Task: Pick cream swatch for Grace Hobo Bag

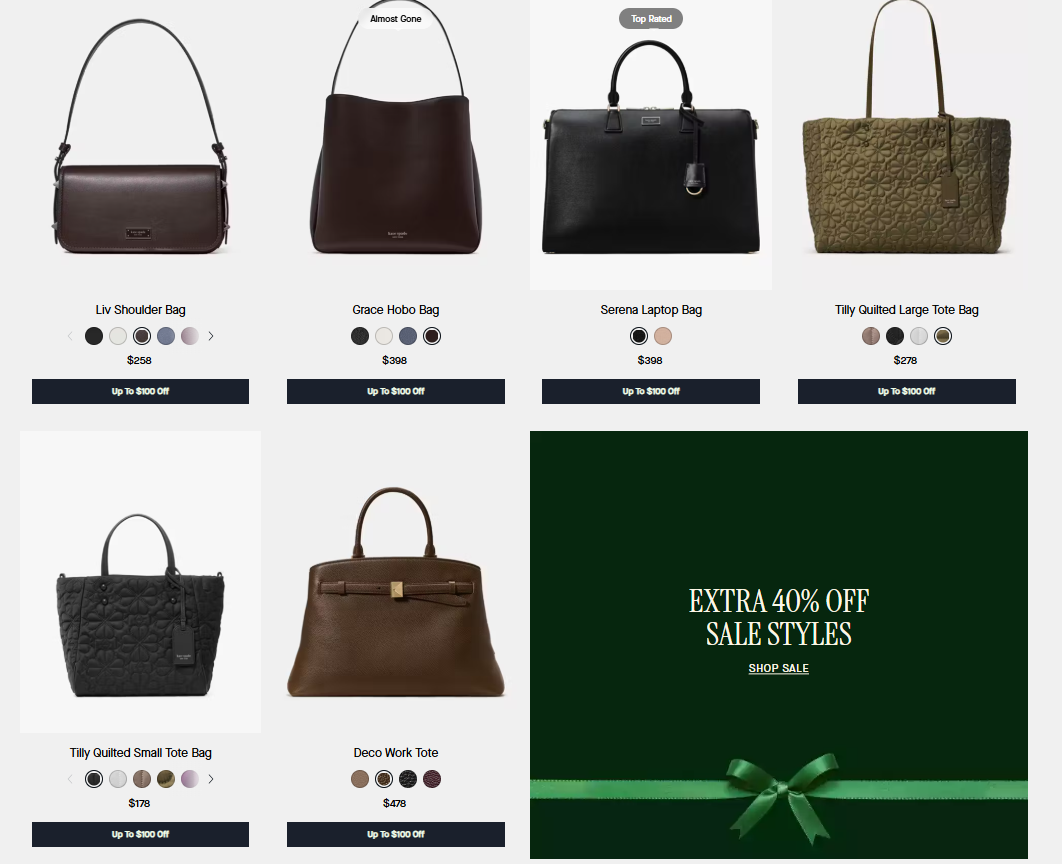Action: pos(384,336)
